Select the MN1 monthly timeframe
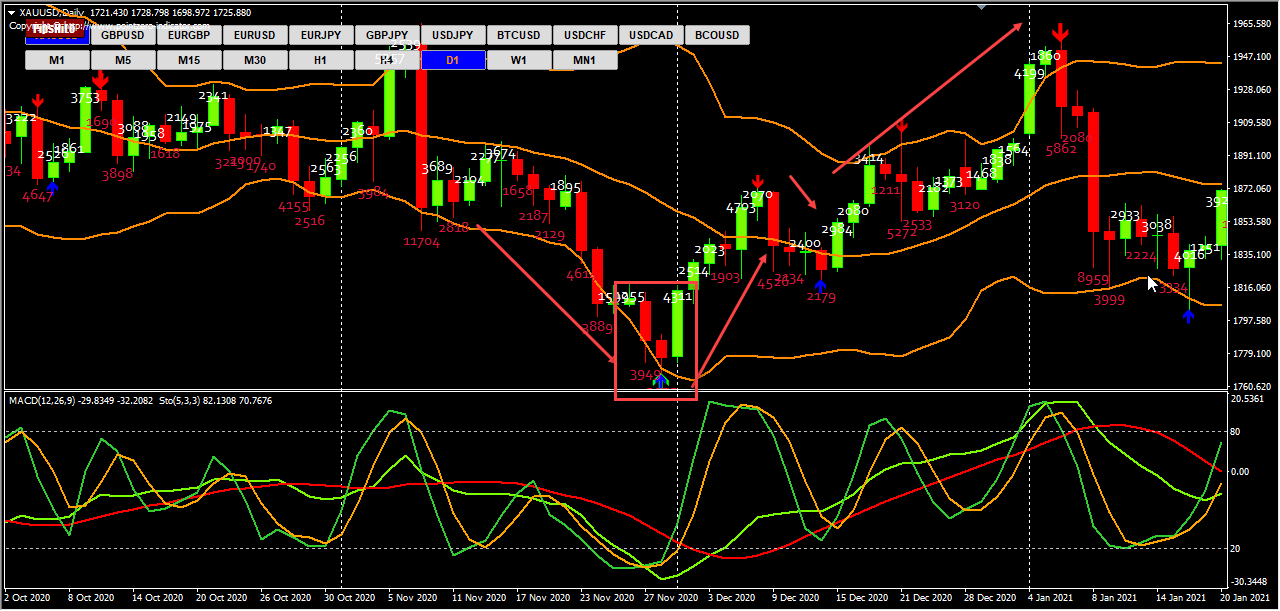Screen dimensions: 1280x611 [x=584, y=60]
